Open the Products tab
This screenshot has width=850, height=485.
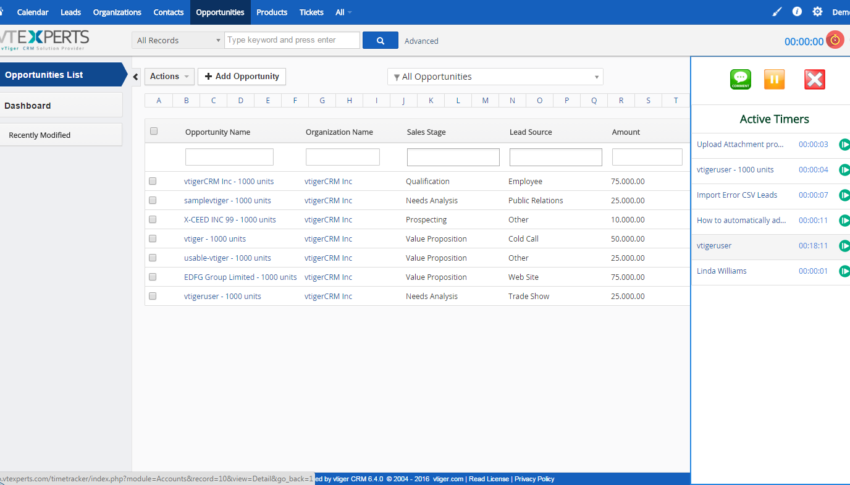(x=272, y=12)
